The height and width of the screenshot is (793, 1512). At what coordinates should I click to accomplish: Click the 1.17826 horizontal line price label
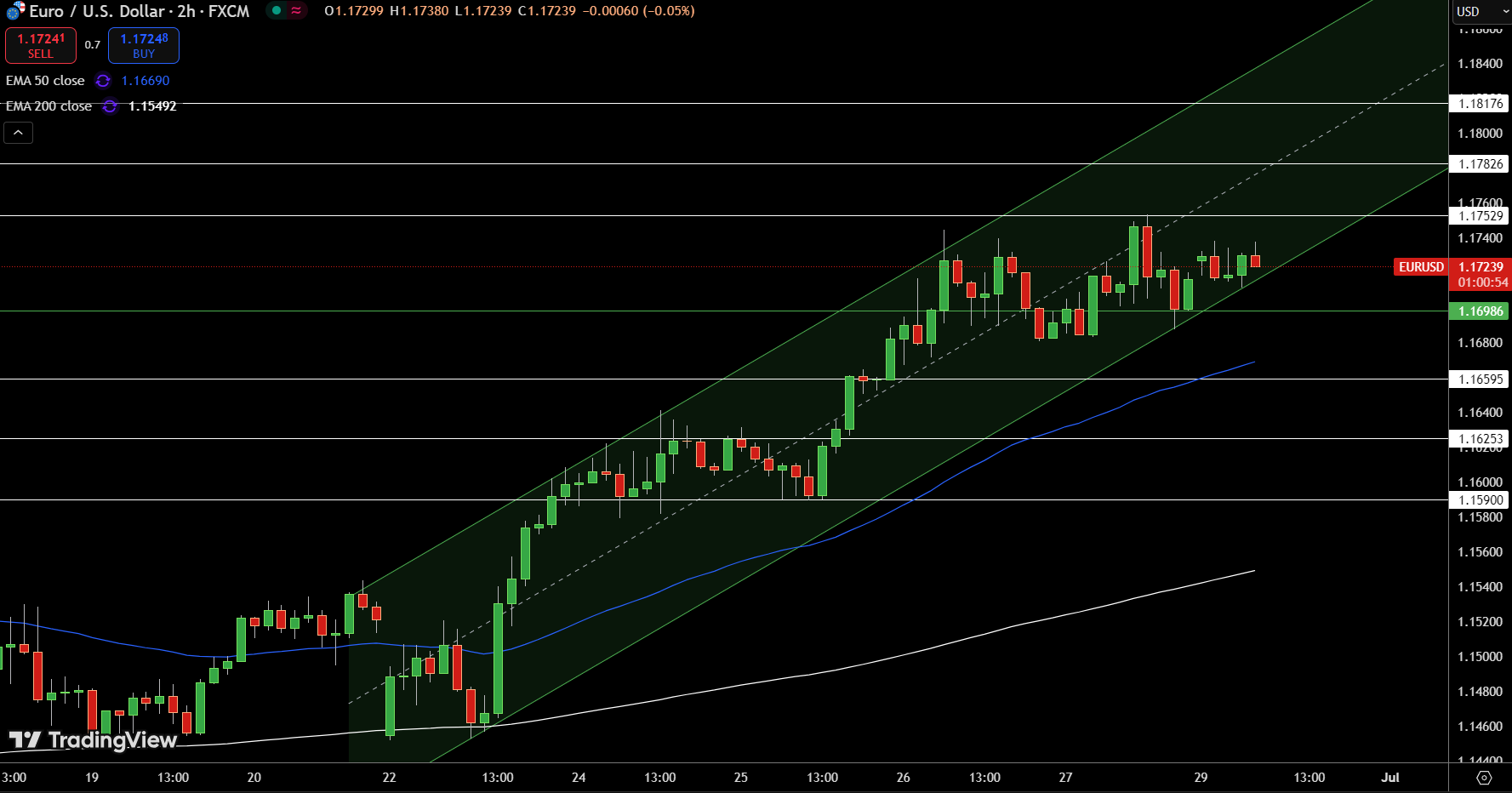(1480, 164)
